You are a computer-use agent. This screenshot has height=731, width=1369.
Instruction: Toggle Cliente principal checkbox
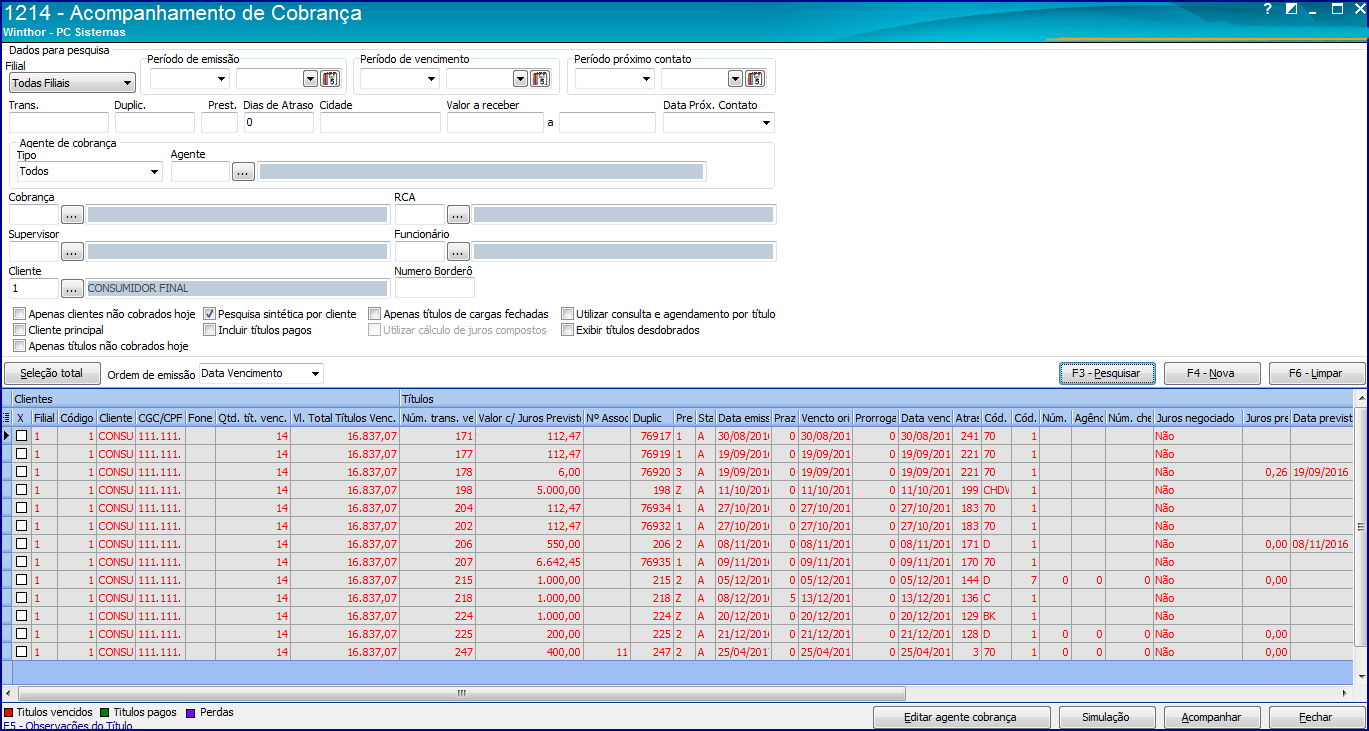coord(20,330)
